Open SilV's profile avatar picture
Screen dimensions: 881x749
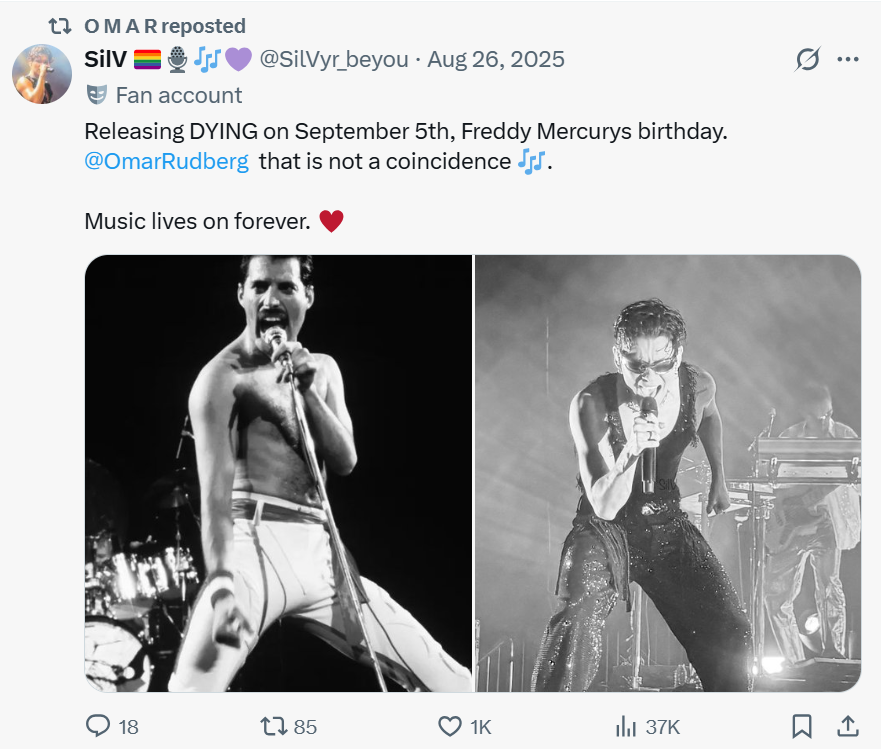pyautogui.click(x=41, y=74)
